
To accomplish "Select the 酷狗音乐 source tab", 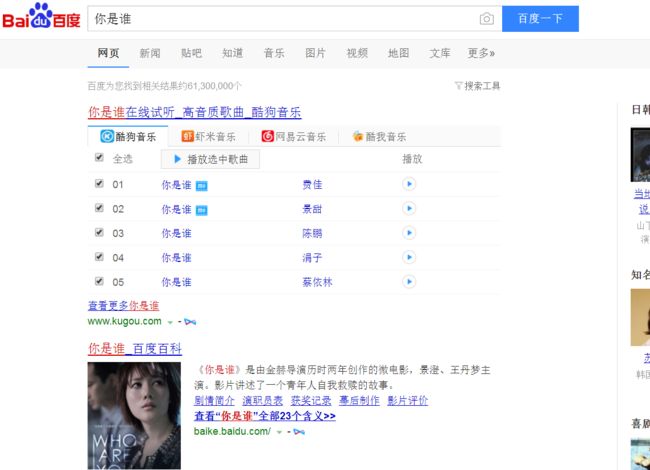I will point(128,136).
